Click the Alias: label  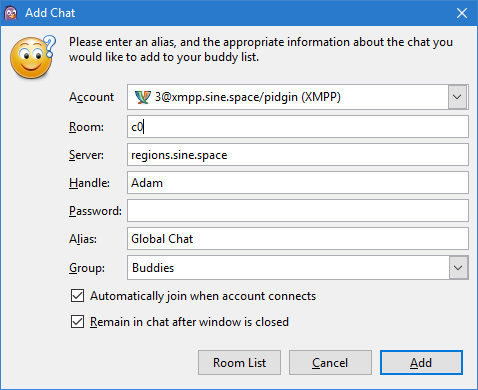click(83, 239)
